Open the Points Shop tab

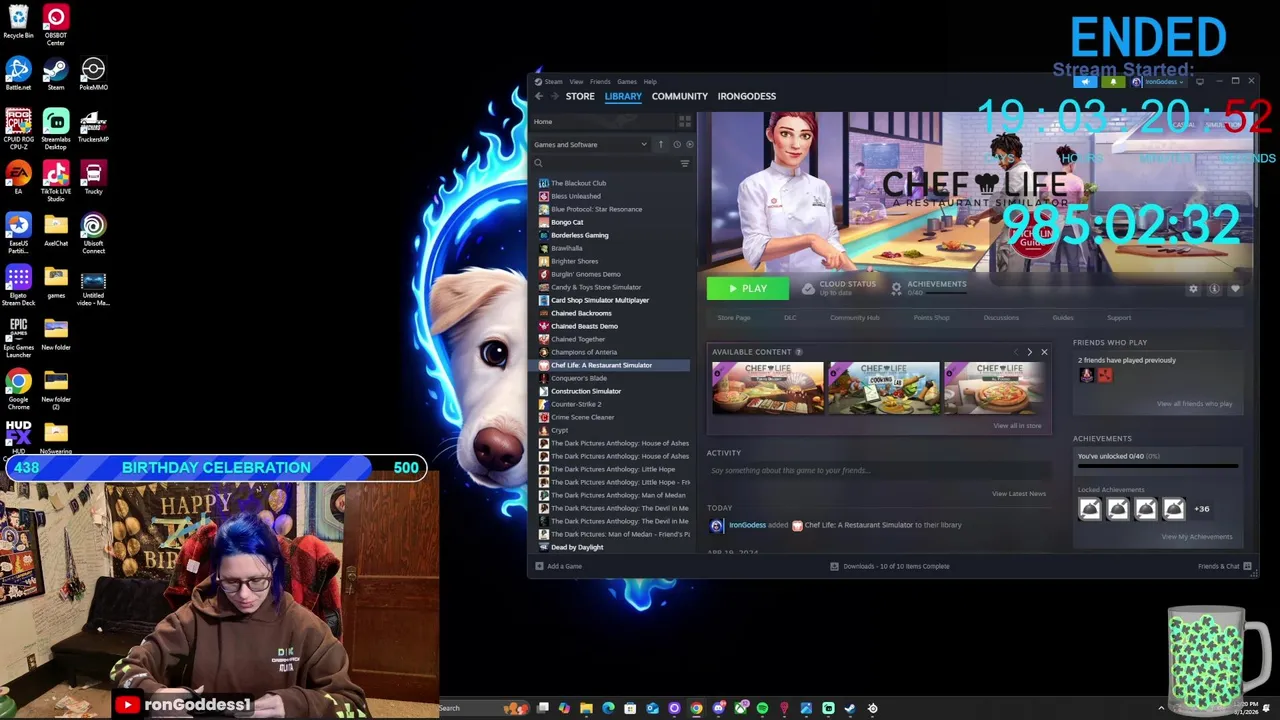931,318
